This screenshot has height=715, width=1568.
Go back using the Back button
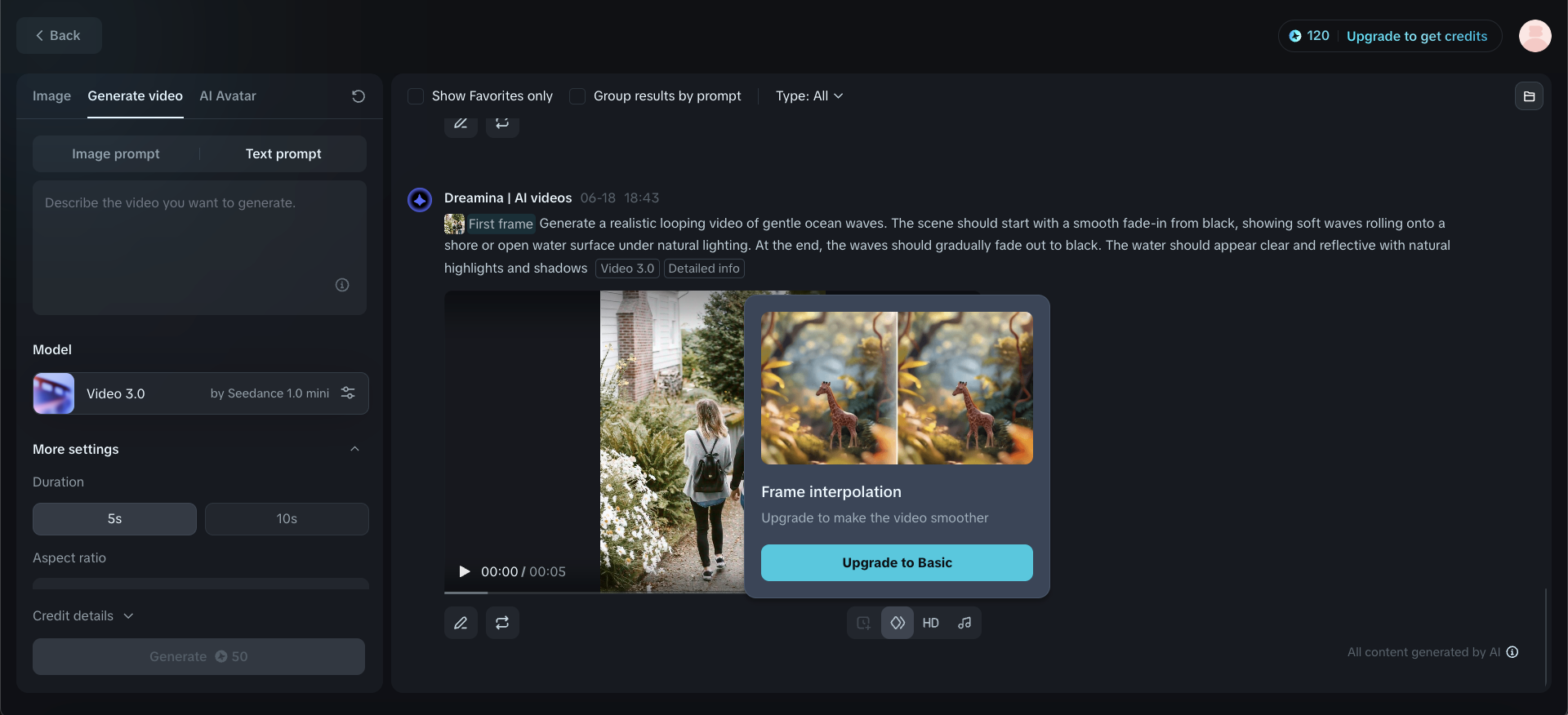coord(59,36)
